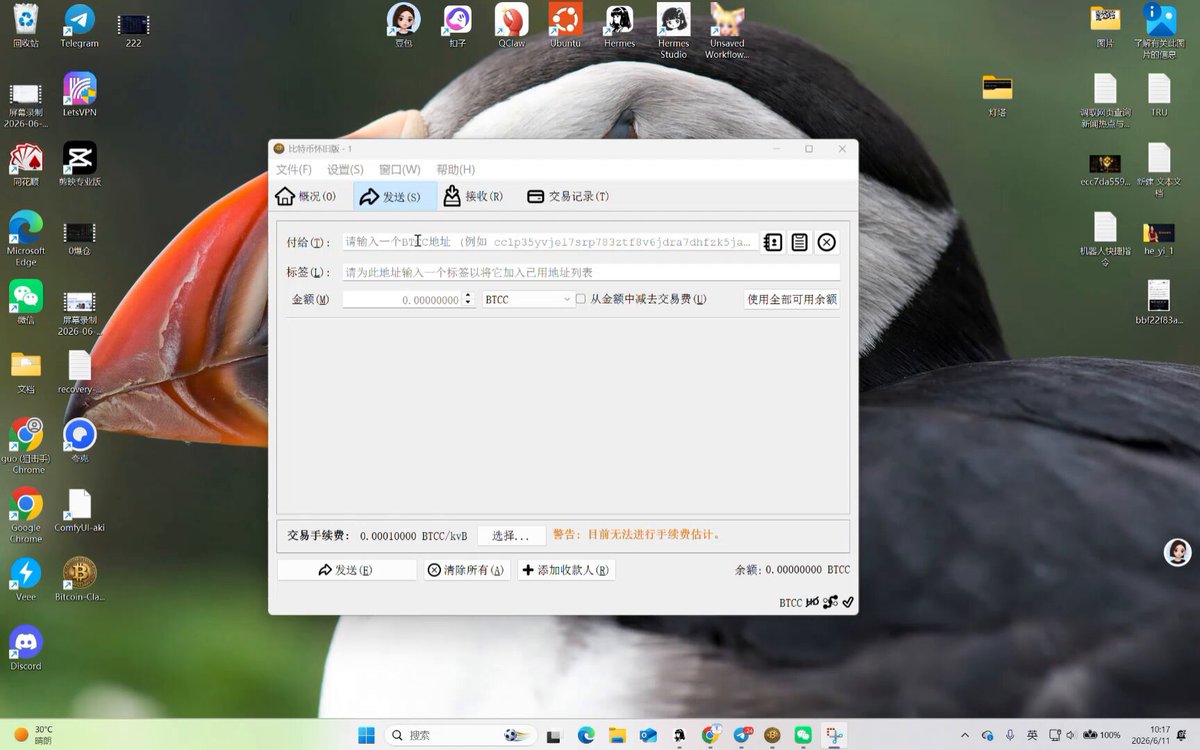Click the circled X clear icon in 付给 row

(827, 242)
